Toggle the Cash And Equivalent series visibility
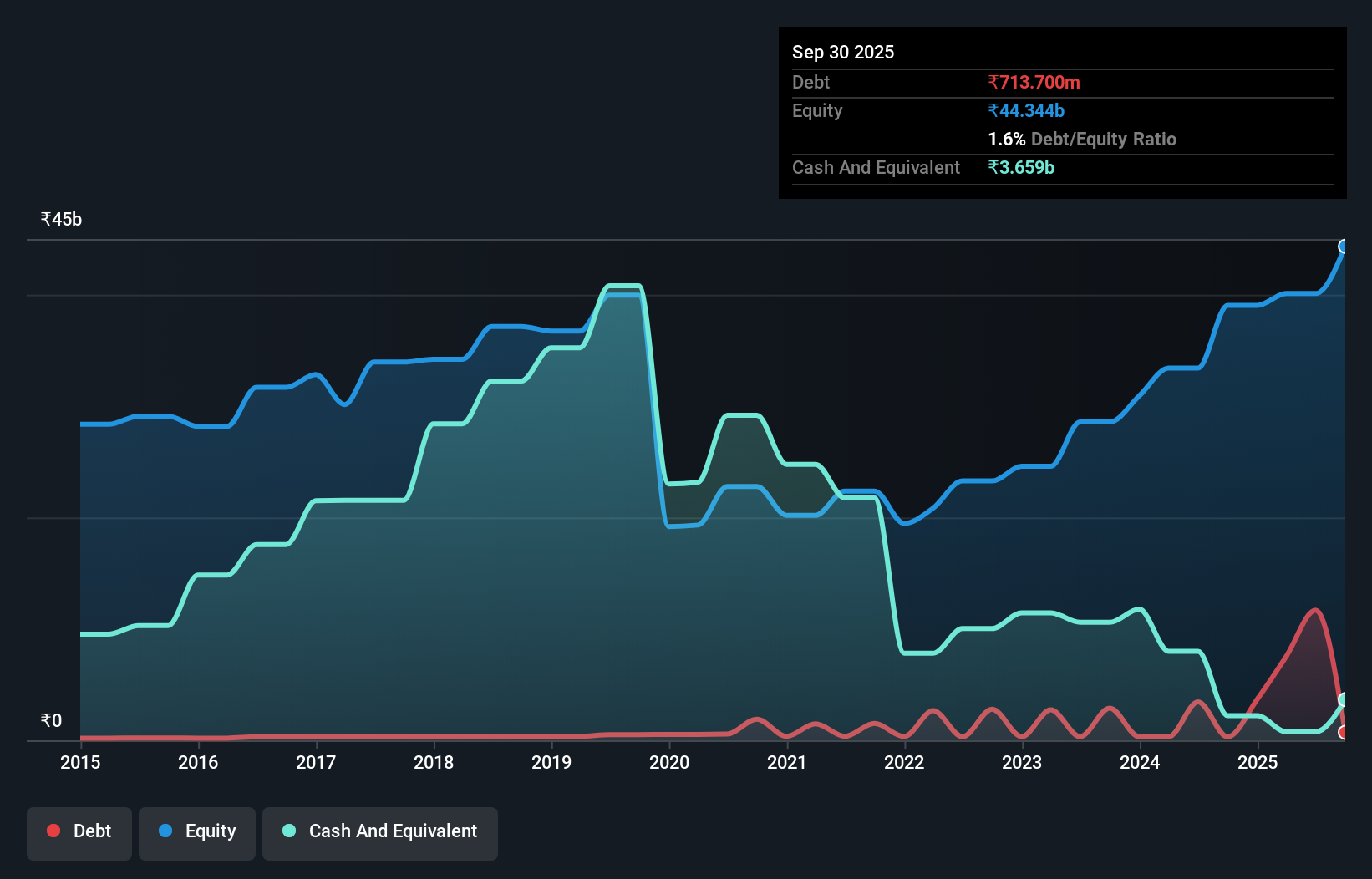Viewport: 1372px width, 879px height. point(380,832)
